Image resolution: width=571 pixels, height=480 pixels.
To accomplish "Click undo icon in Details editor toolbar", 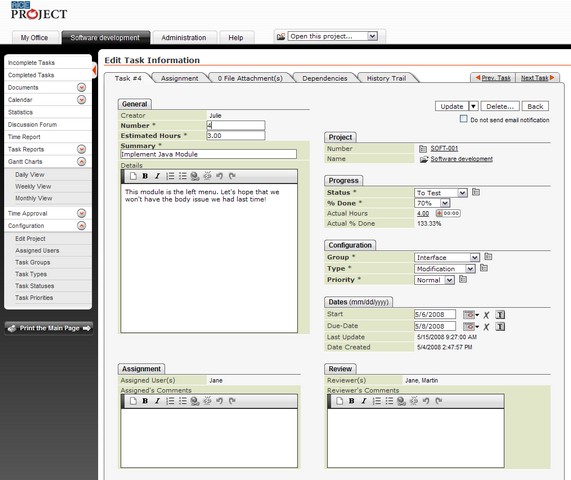I will tap(219, 176).
